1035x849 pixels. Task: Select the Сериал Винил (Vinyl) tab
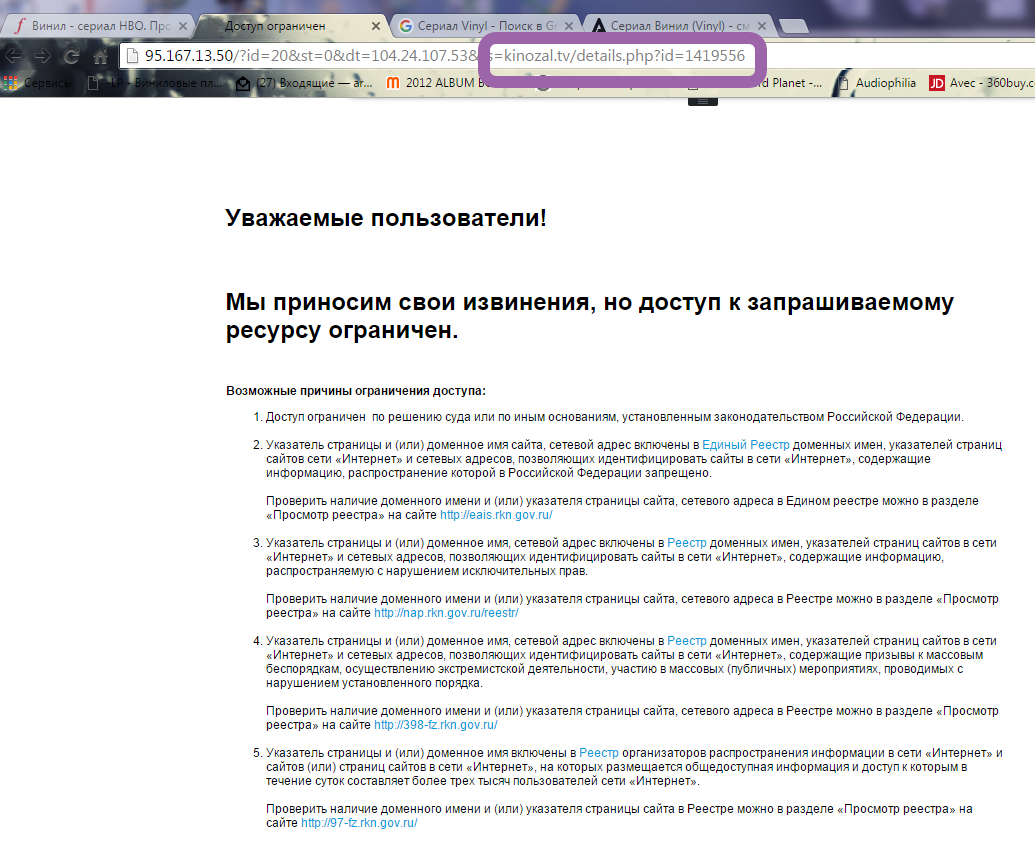[x=678, y=26]
